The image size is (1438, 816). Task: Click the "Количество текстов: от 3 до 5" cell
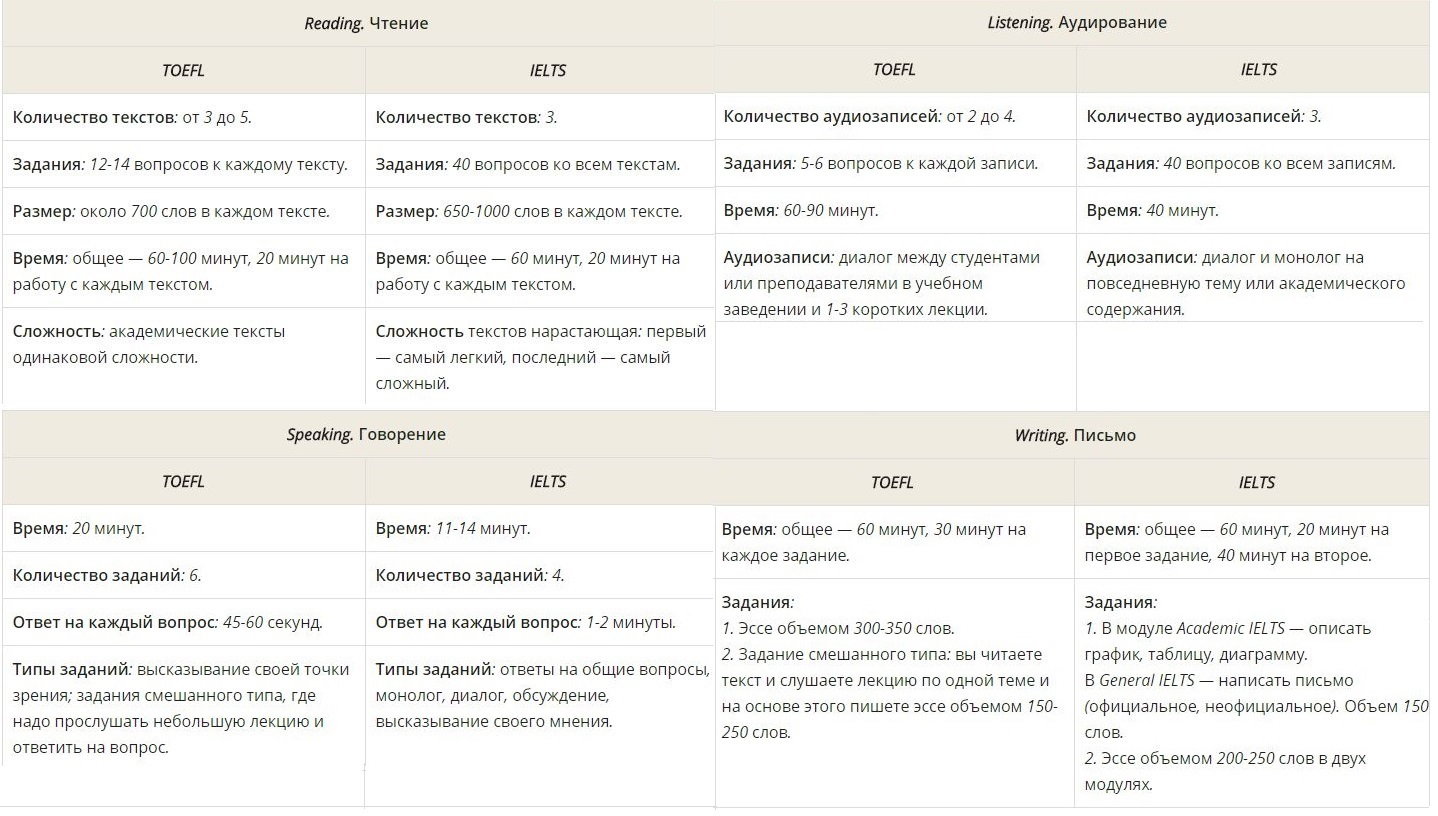(x=132, y=117)
